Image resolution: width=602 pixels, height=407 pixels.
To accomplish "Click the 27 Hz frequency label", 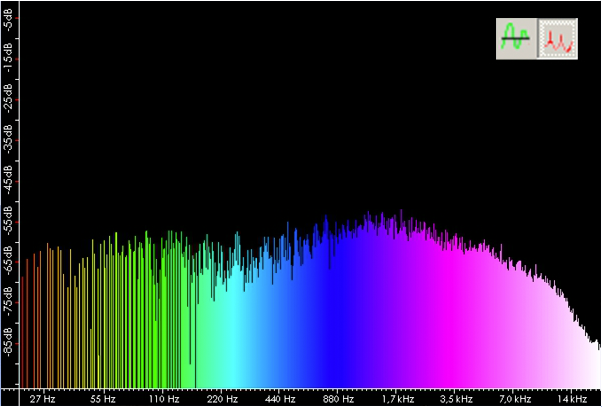I will tap(43, 398).
